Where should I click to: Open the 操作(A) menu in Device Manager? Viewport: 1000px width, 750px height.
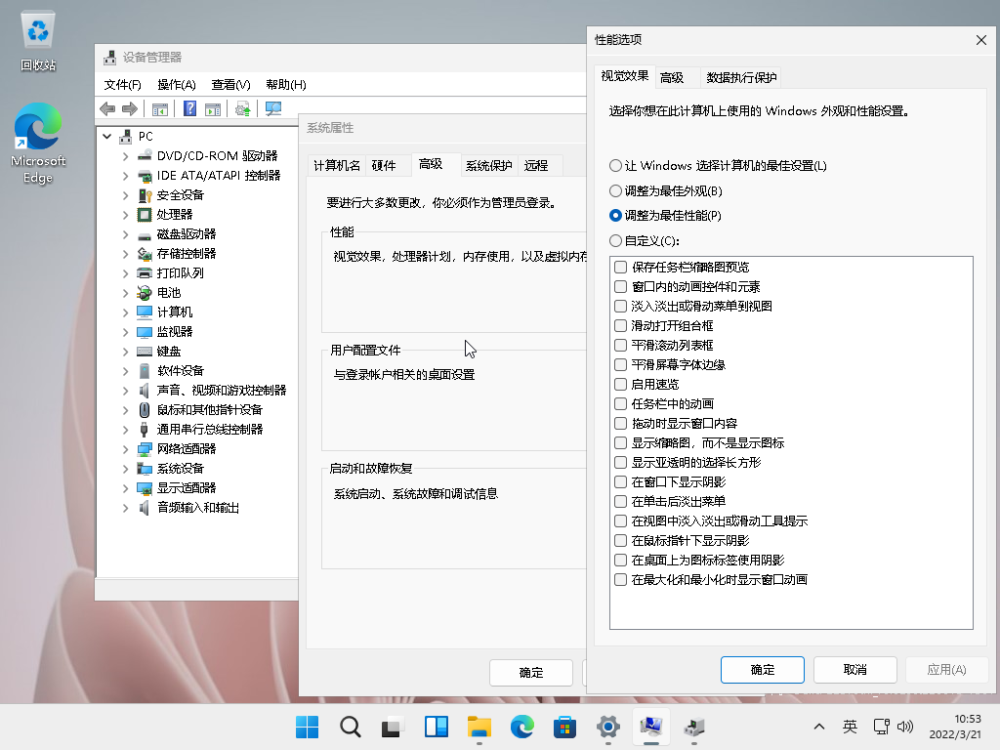(176, 84)
